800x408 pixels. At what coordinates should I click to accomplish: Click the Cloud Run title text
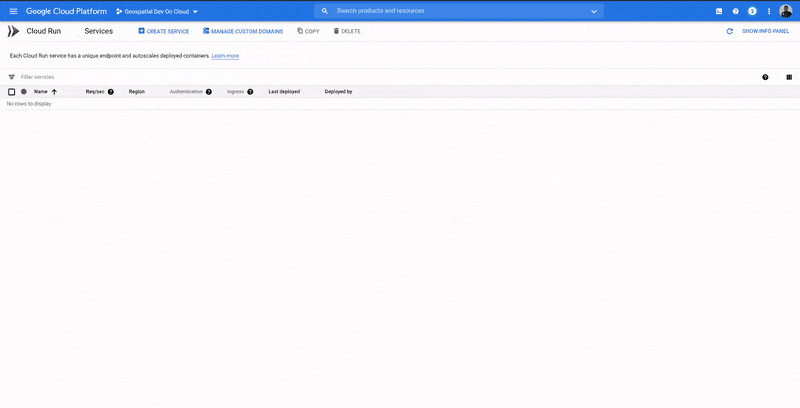(43, 31)
